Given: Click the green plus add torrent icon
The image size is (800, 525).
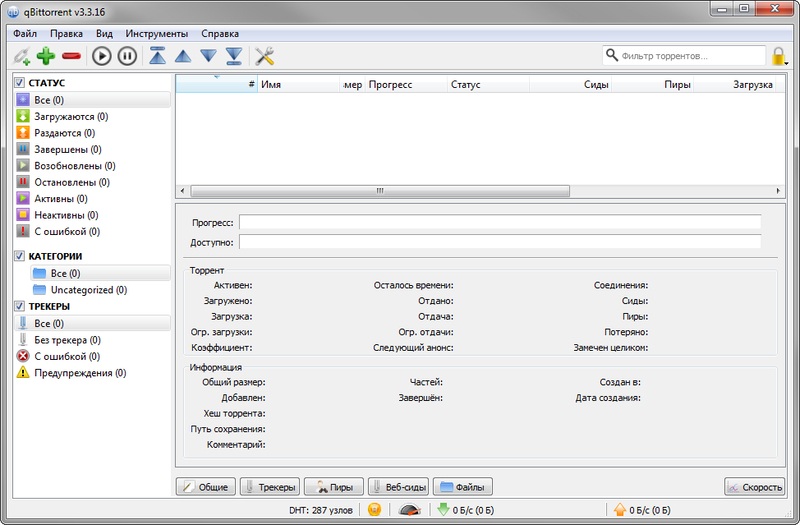Looking at the screenshot, I should click(x=46, y=56).
